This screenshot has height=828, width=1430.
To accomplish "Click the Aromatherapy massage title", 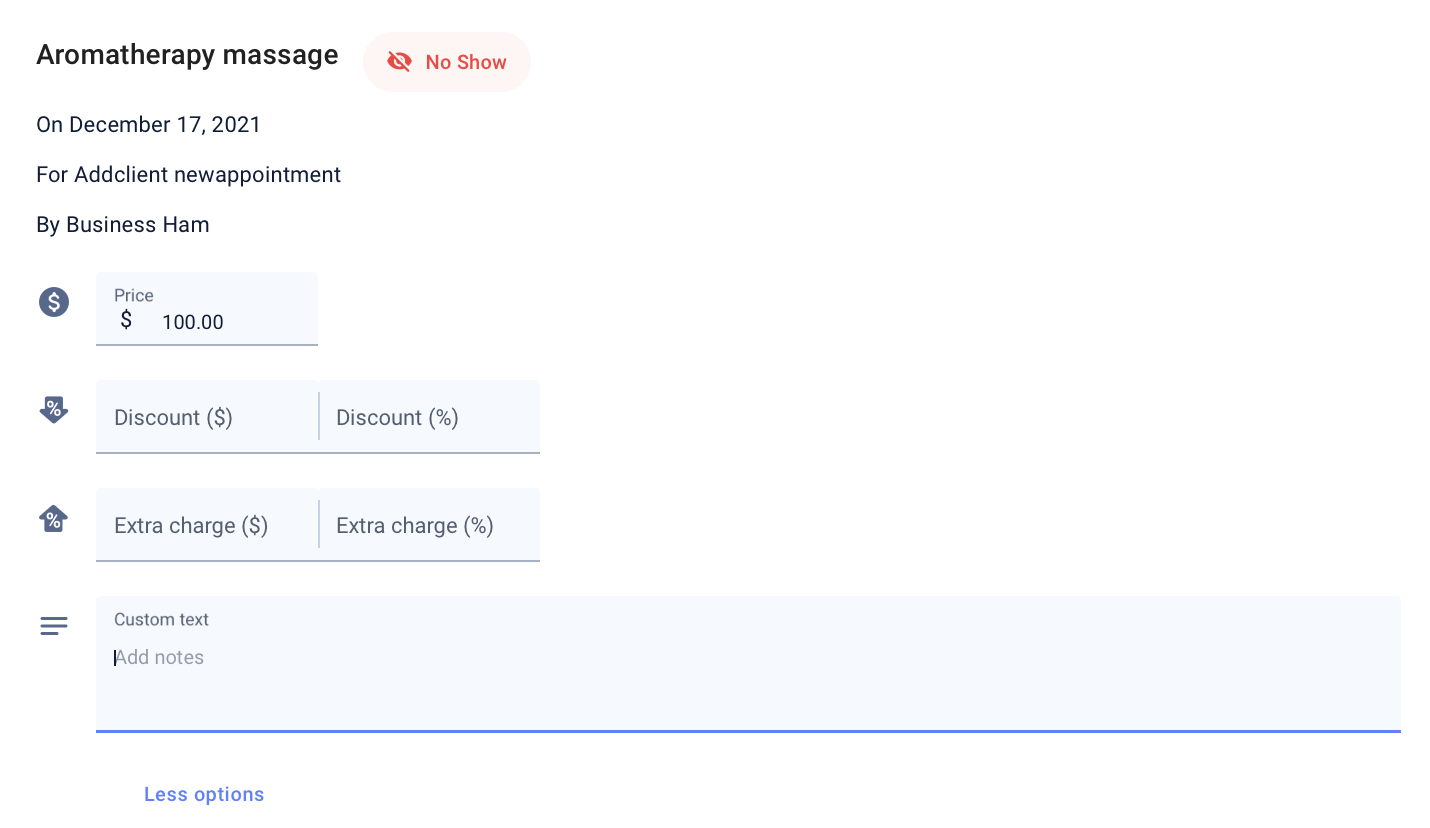I will [187, 54].
